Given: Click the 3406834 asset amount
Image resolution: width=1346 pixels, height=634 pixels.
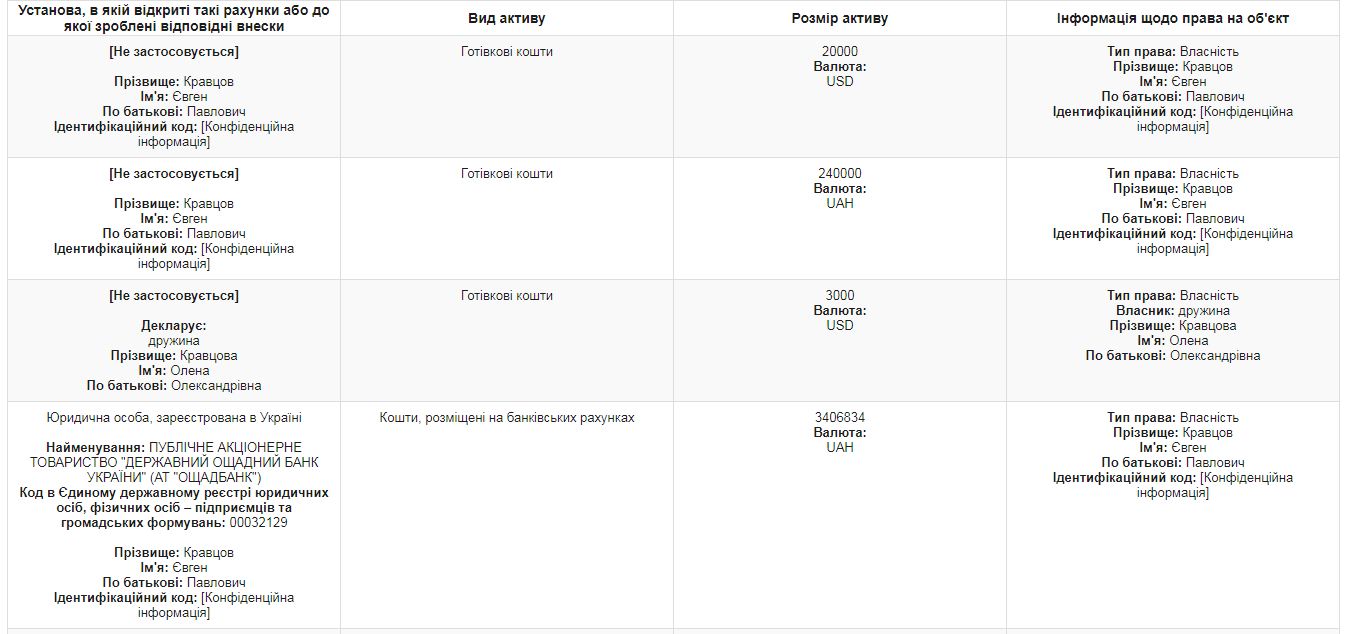Looking at the screenshot, I should (839, 418).
